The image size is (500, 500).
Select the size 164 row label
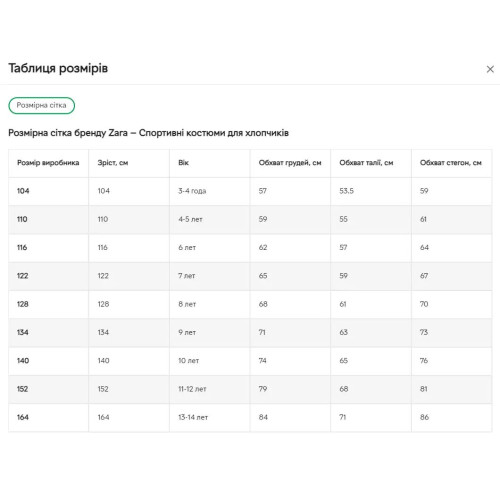(x=23, y=417)
